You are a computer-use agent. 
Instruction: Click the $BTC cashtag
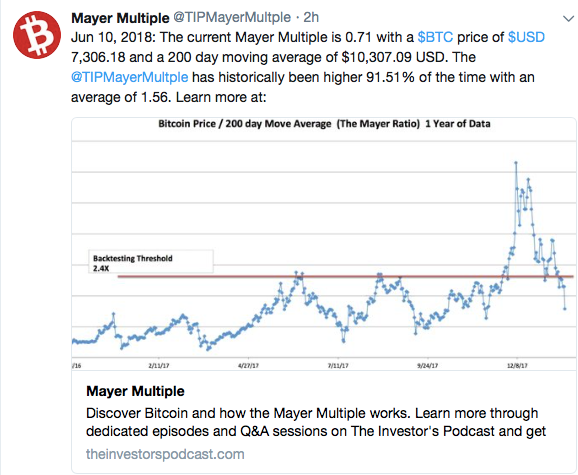pyautogui.click(x=435, y=37)
